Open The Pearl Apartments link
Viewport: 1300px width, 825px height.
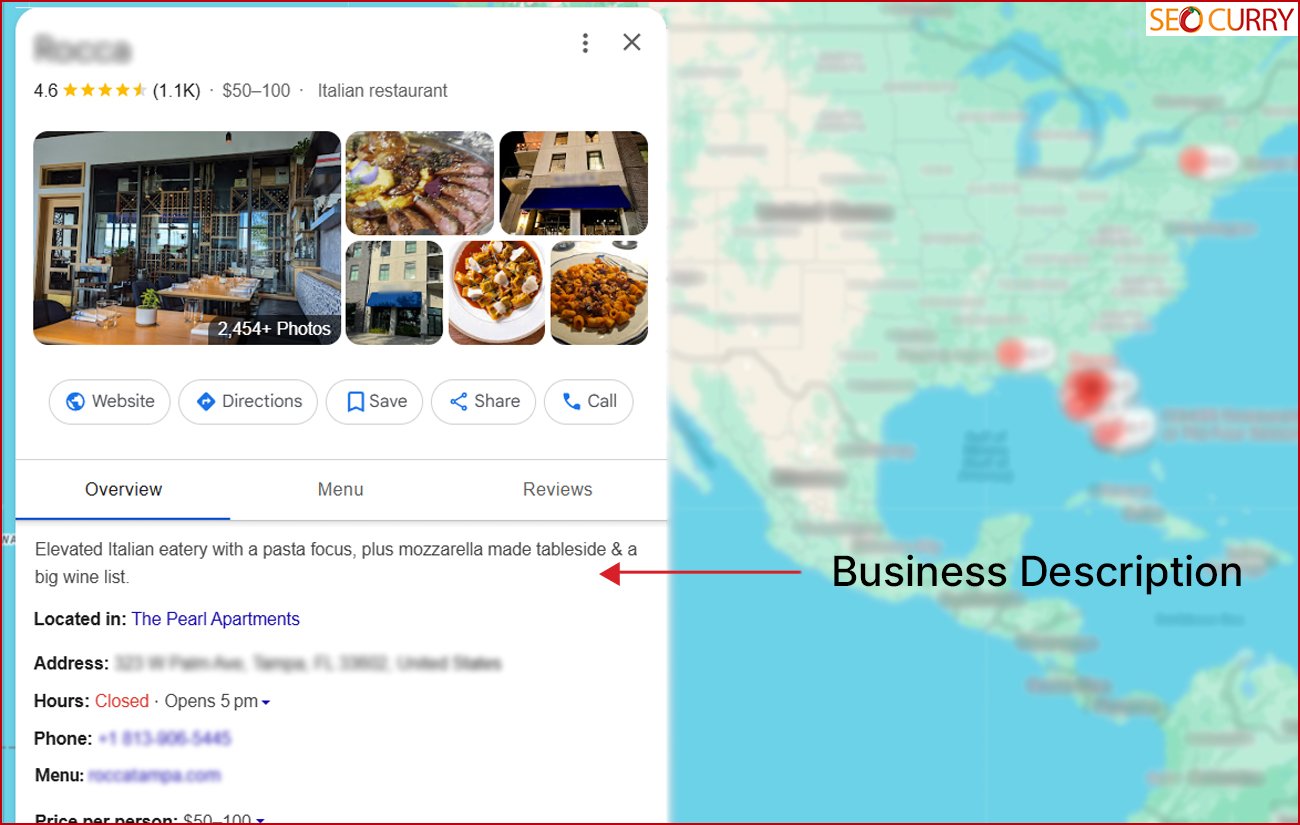(216, 619)
